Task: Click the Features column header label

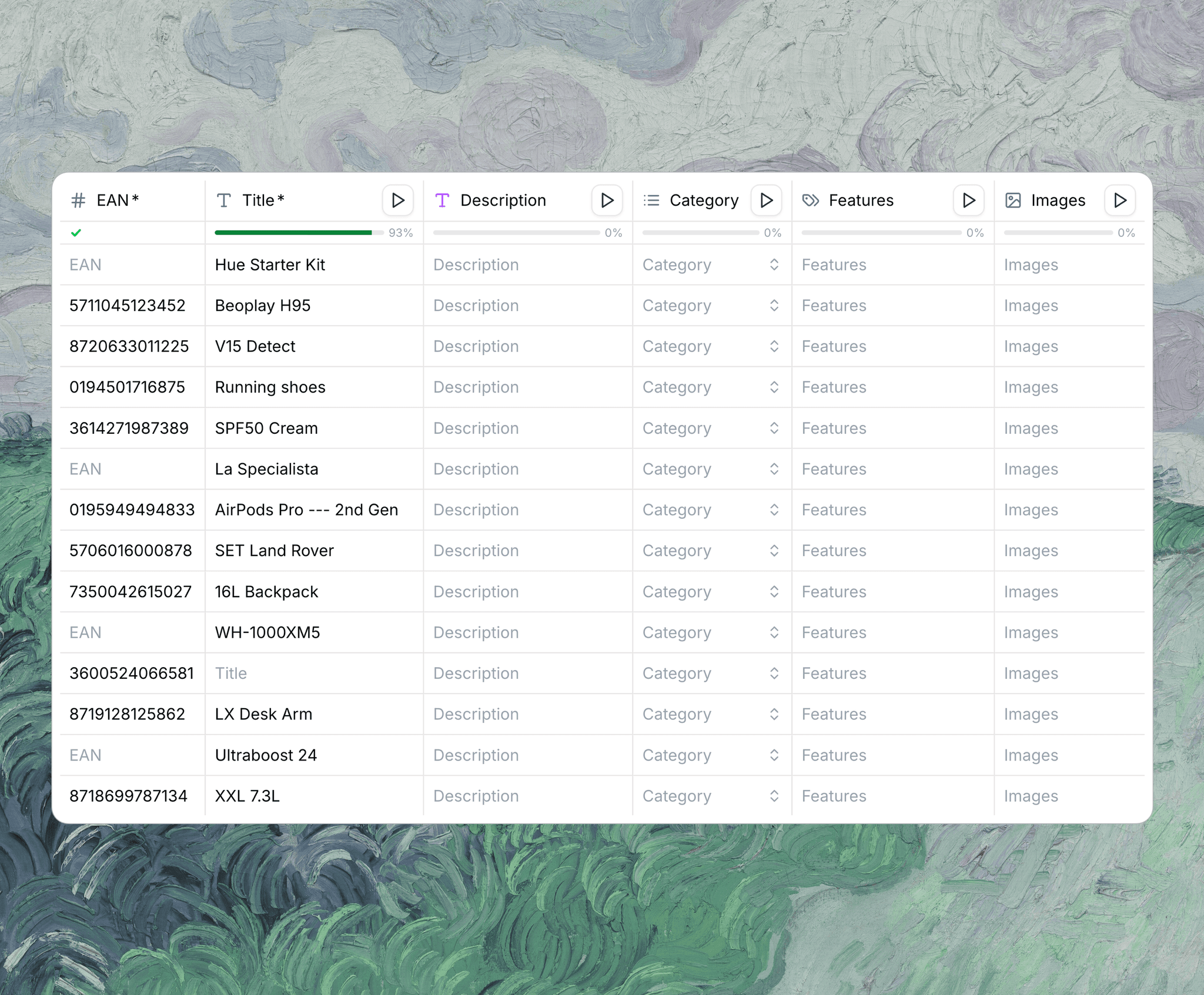Action: [x=861, y=200]
